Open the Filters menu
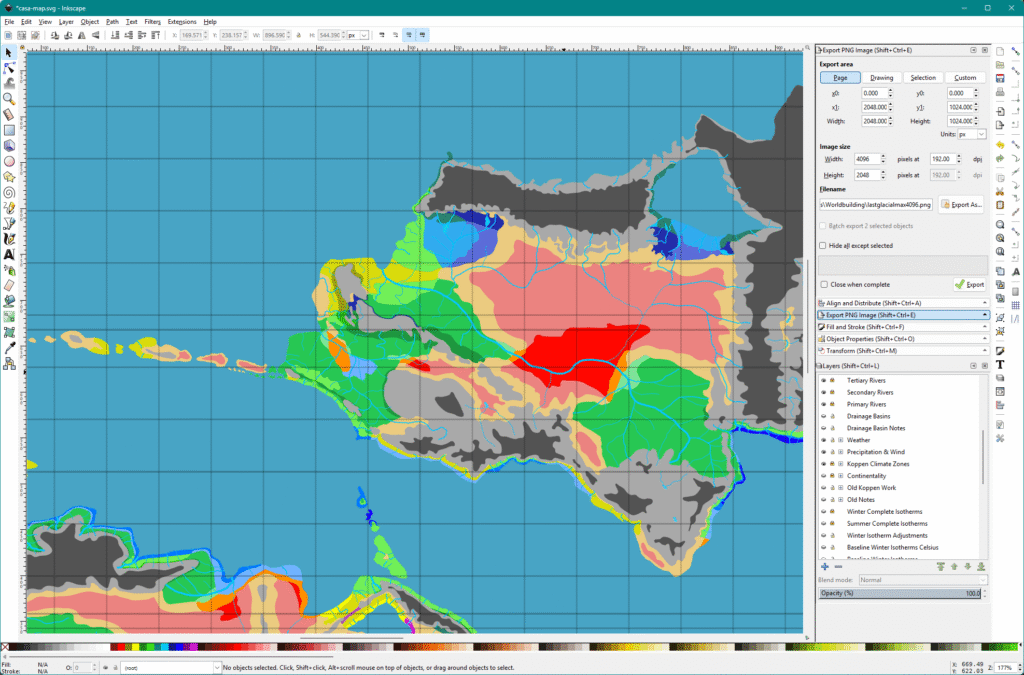The height and width of the screenshot is (675, 1024). tap(152, 22)
